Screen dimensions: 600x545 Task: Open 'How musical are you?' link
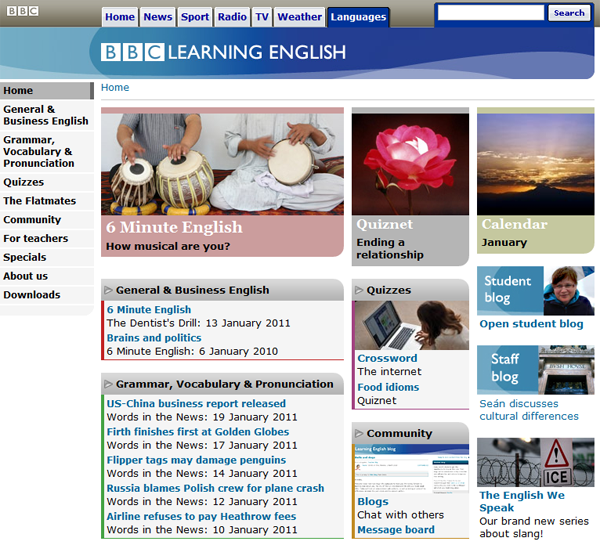(x=168, y=246)
